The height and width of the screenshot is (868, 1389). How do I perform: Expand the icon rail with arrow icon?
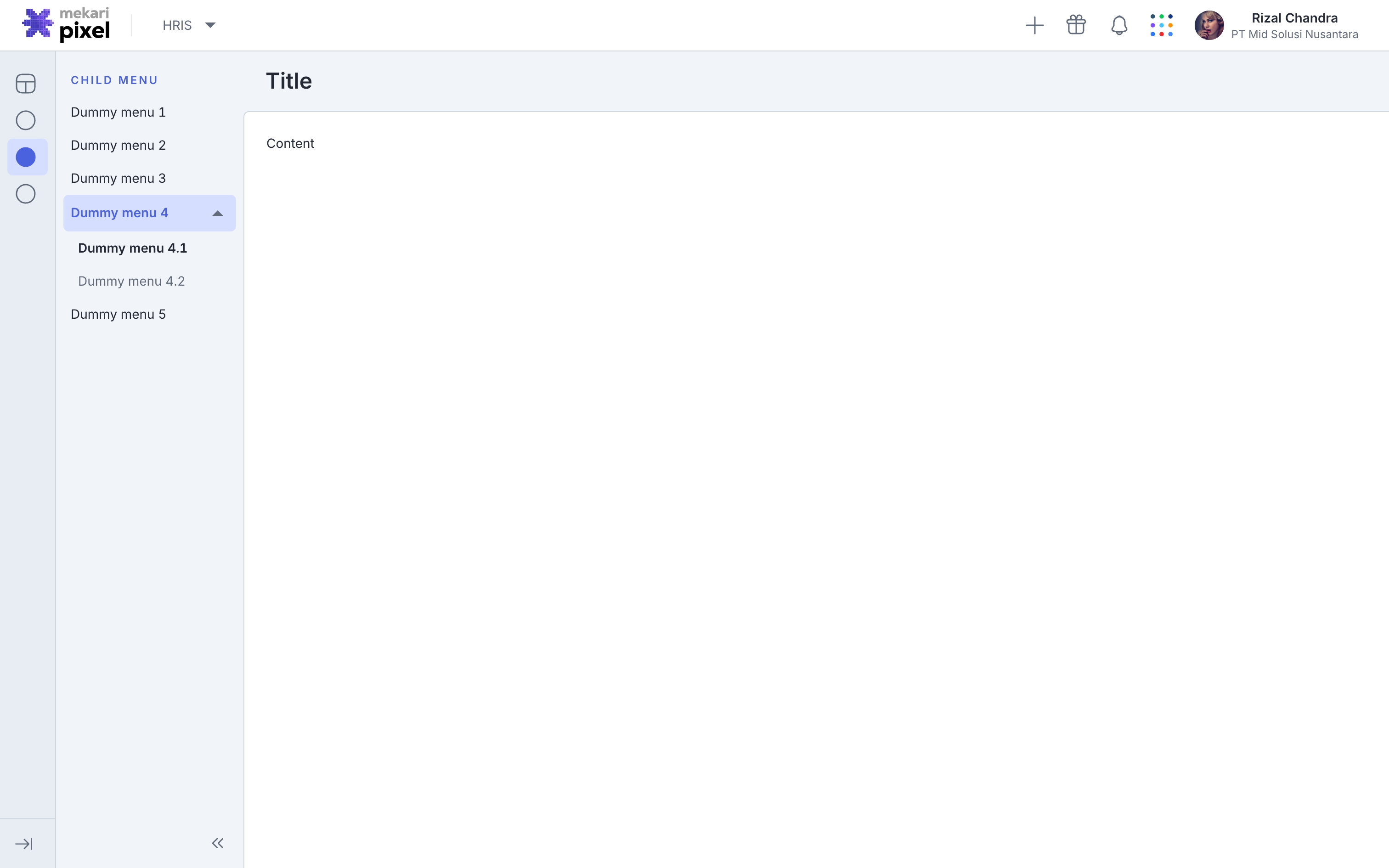pyautogui.click(x=24, y=844)
